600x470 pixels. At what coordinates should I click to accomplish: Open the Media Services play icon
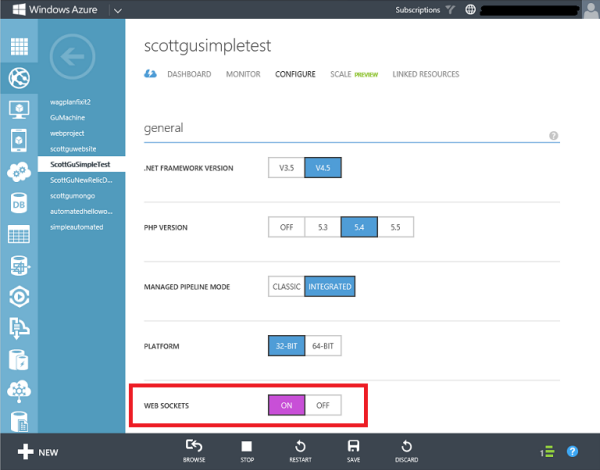click(x=19, y=297)
